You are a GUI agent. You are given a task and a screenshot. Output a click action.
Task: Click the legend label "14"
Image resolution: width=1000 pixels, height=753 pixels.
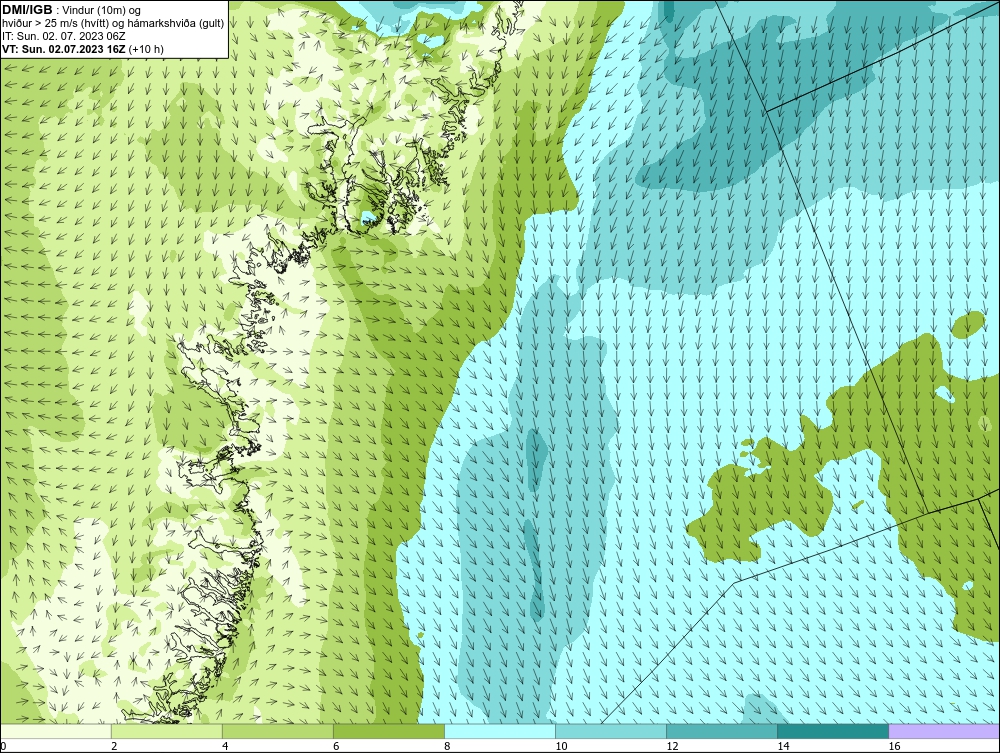pyautogui.click(x=783, y=746)
